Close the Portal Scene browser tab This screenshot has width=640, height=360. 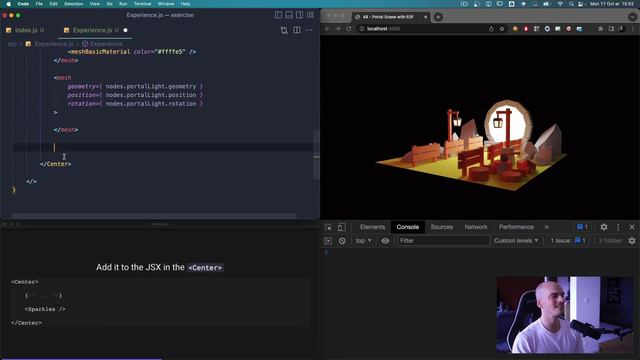[x=425, y=17]
